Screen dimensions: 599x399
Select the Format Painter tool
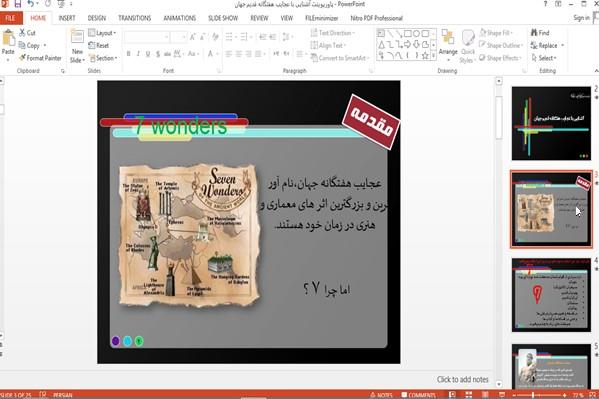40,58
